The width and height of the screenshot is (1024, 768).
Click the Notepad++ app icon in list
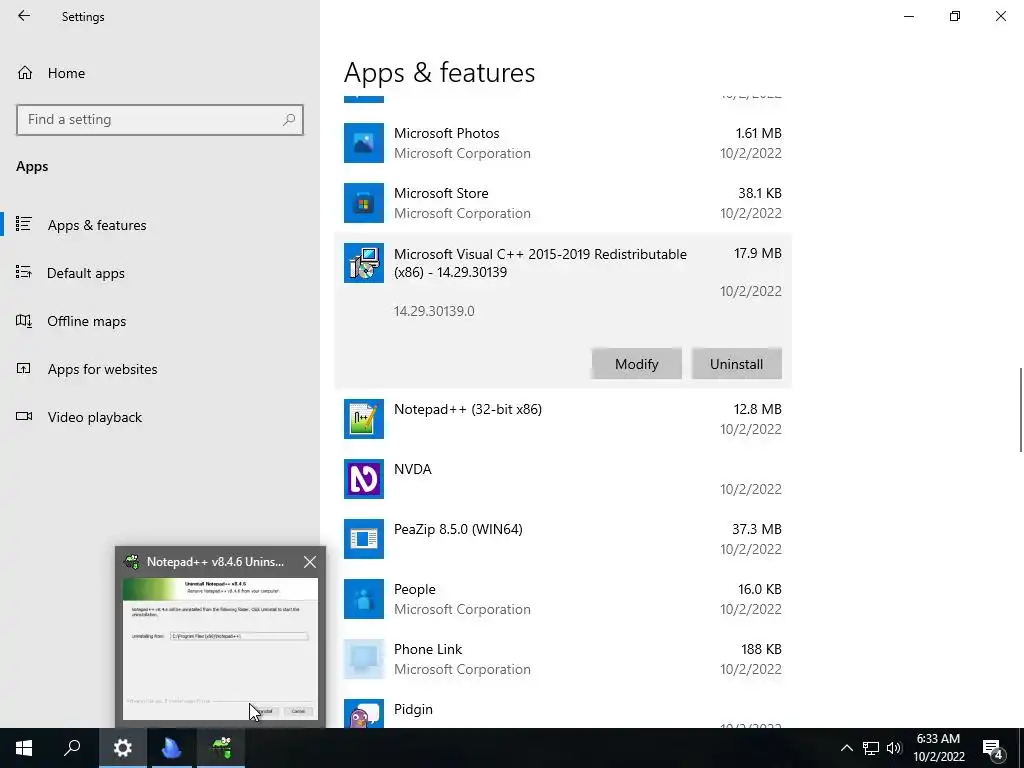[364, 419]
